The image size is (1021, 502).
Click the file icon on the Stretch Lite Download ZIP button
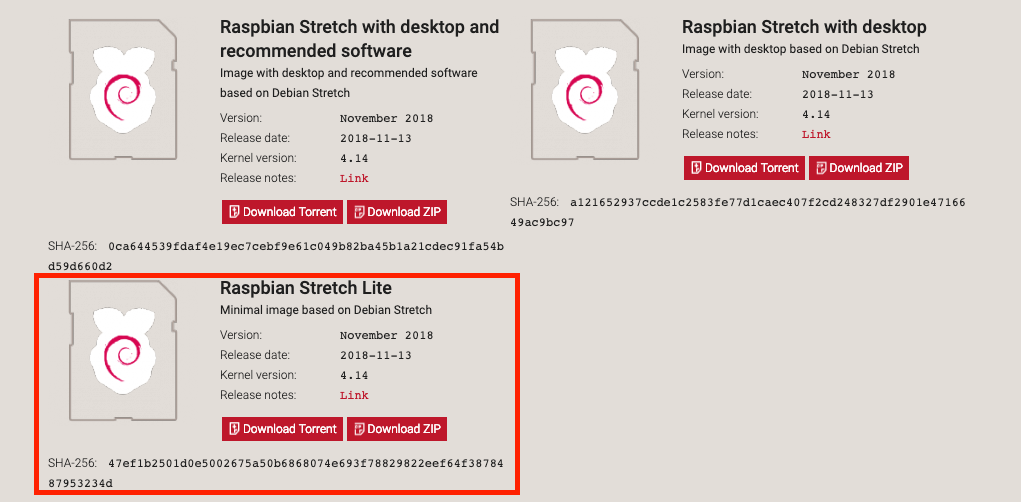pyautogui.click(x=360, y=429)
